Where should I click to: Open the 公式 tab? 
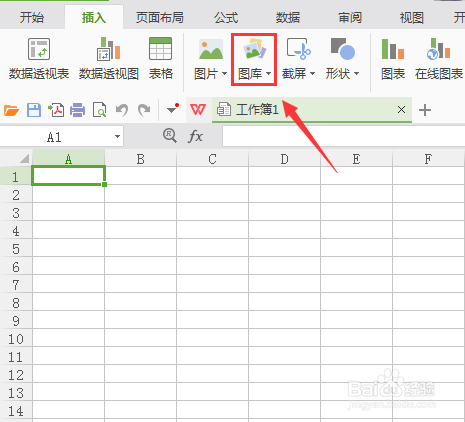point(226,17)
